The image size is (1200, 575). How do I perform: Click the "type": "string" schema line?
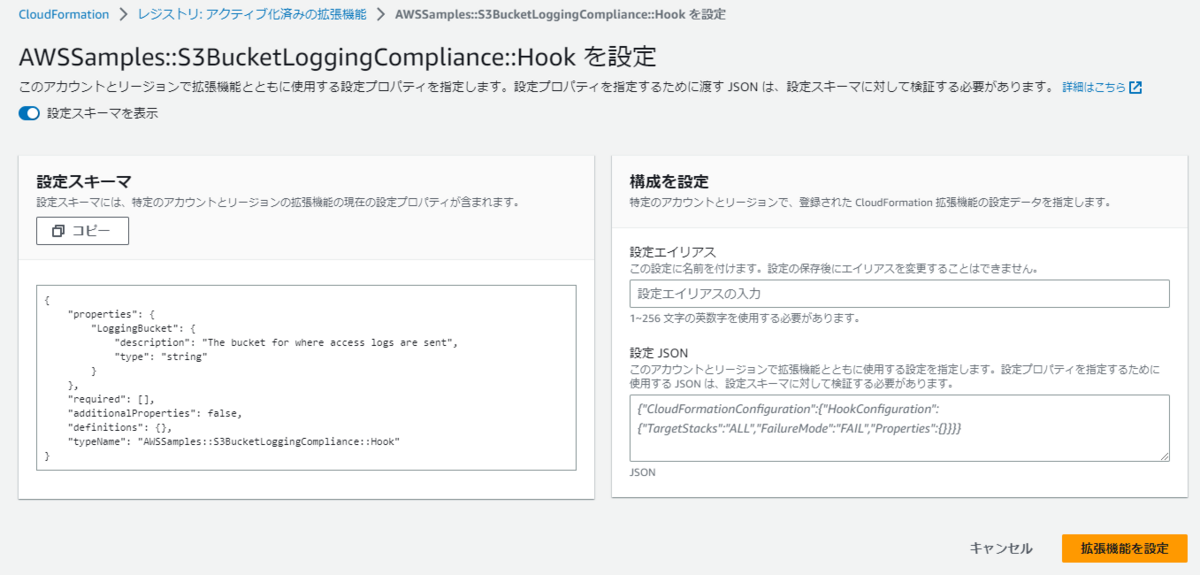(x=161, y=356)
